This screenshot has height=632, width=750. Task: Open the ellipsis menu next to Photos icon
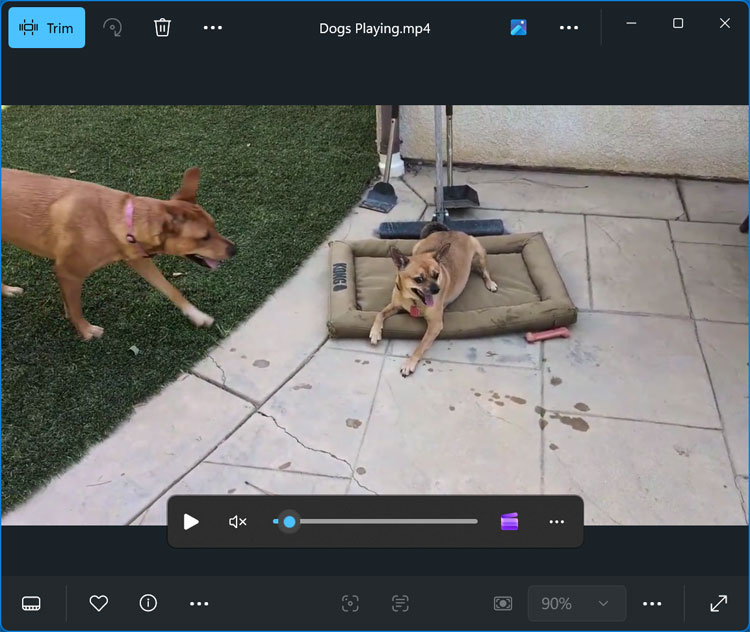click(569, 28)
